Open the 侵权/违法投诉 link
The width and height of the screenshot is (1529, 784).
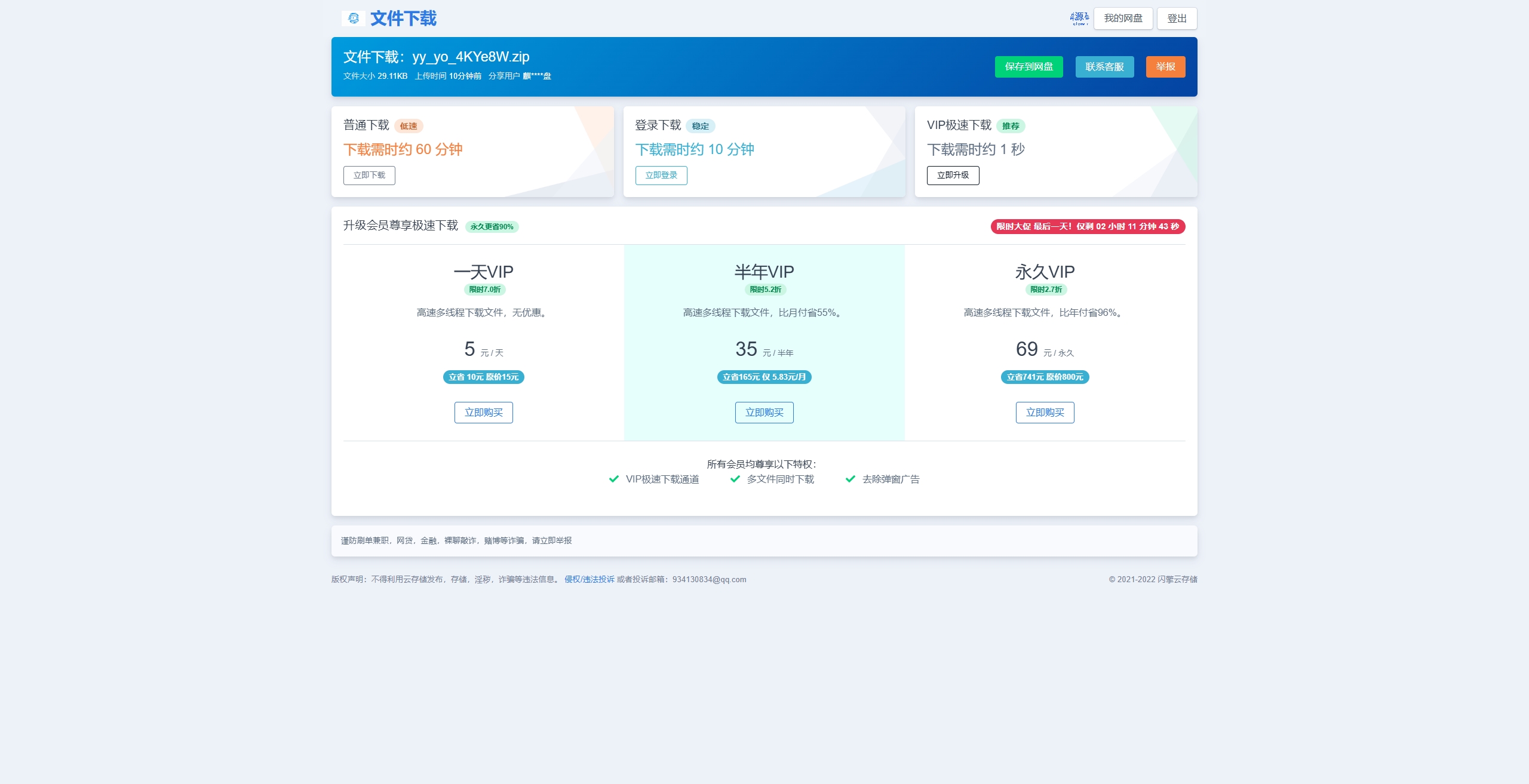(590, 579)
